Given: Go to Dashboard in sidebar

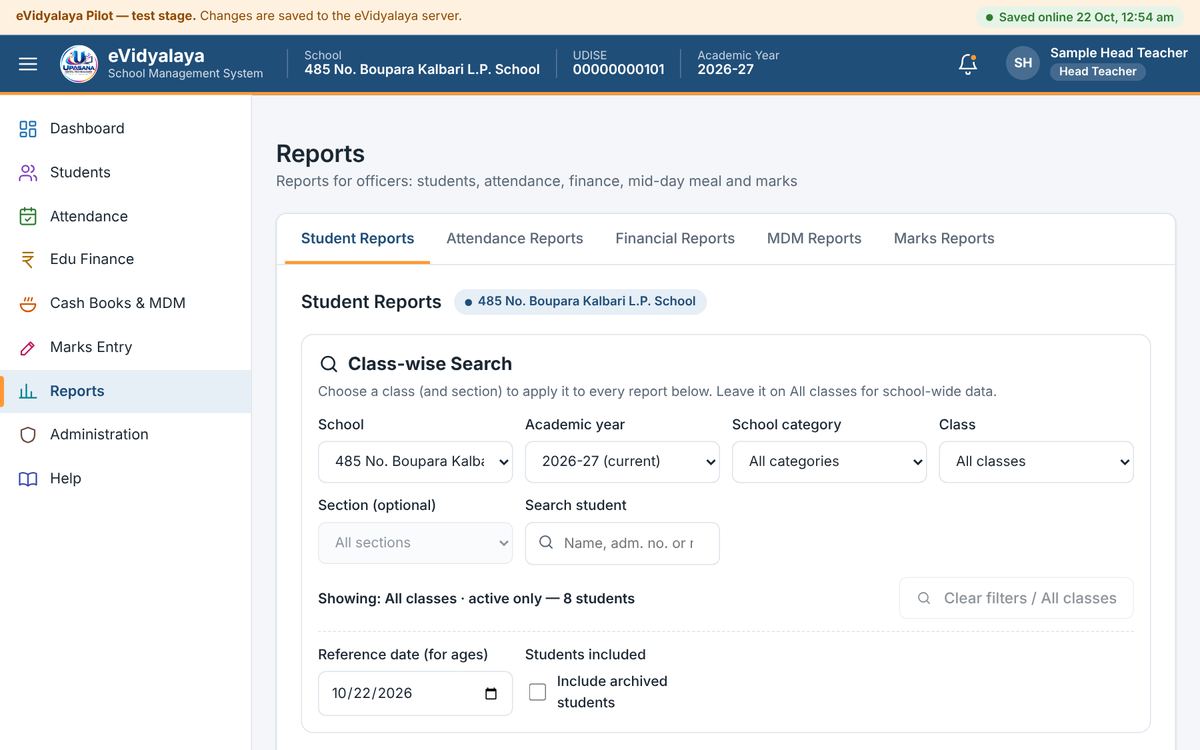Looking at the screenshot, I should pos(125,129).
